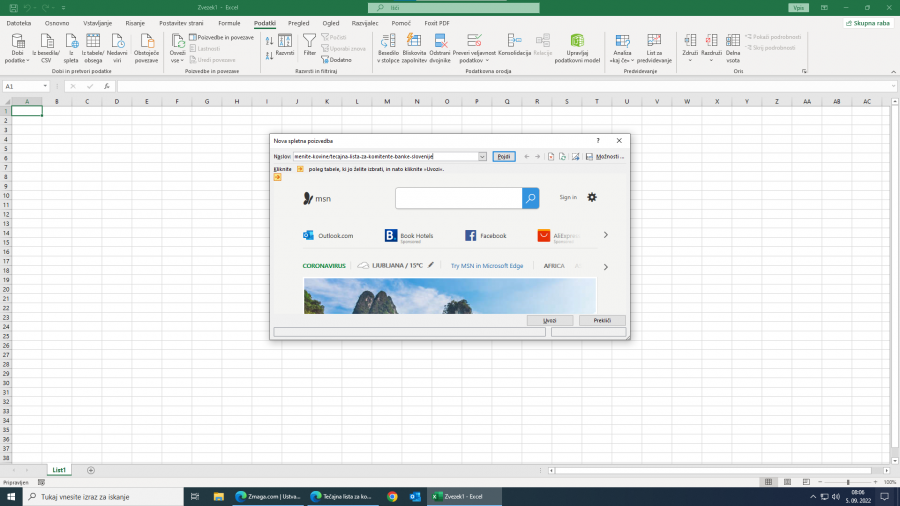Image resolution: width=900 pixels, height=506 pixels.
Task: Click inside the MSN search text field
Action: tap(458, 198)
